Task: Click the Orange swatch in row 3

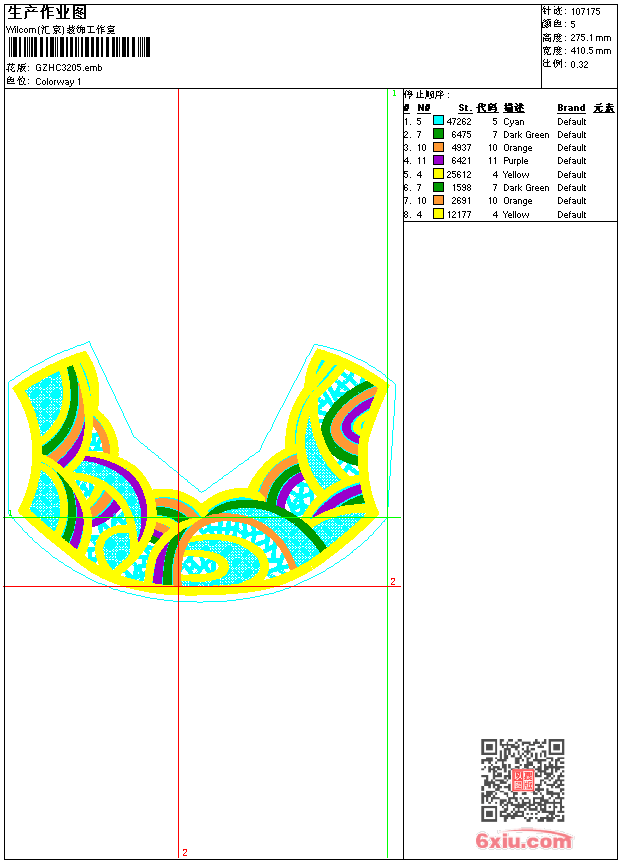Action: point(438,147)
